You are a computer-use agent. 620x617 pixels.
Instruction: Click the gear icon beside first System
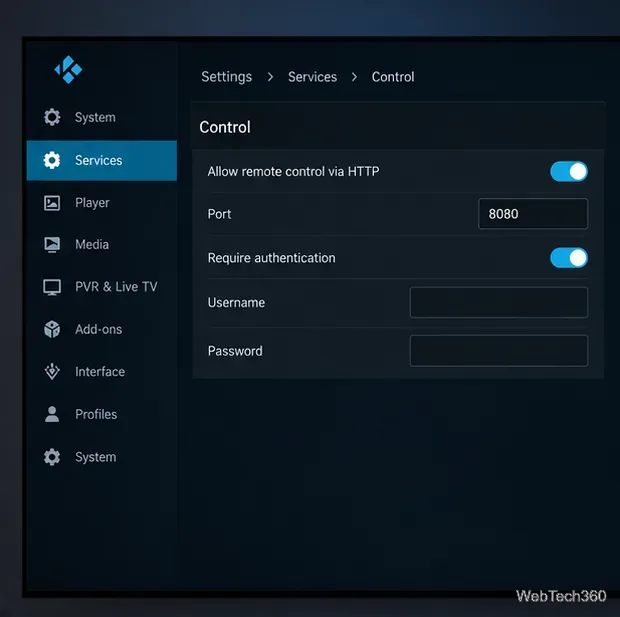52,117
